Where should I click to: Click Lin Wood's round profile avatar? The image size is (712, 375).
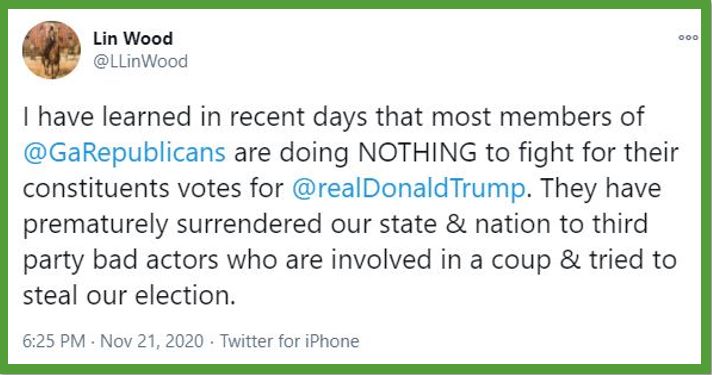coord(51,49)
